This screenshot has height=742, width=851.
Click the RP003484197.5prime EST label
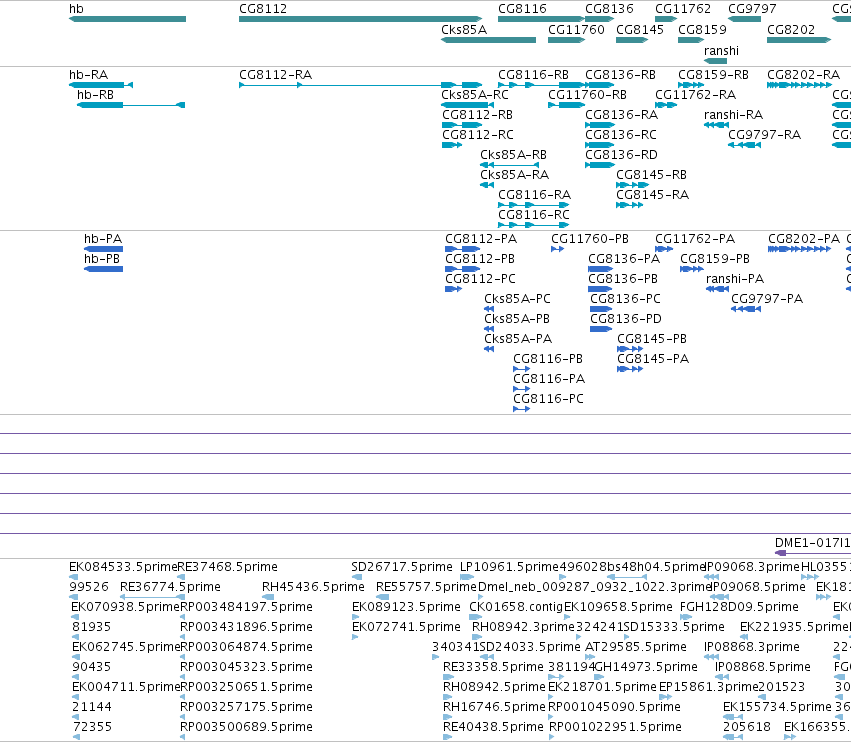[246, 607]
